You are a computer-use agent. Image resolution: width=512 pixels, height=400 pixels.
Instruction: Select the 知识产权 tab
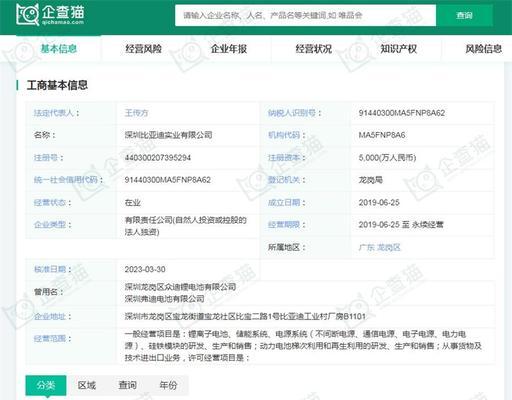pos(399,49)
